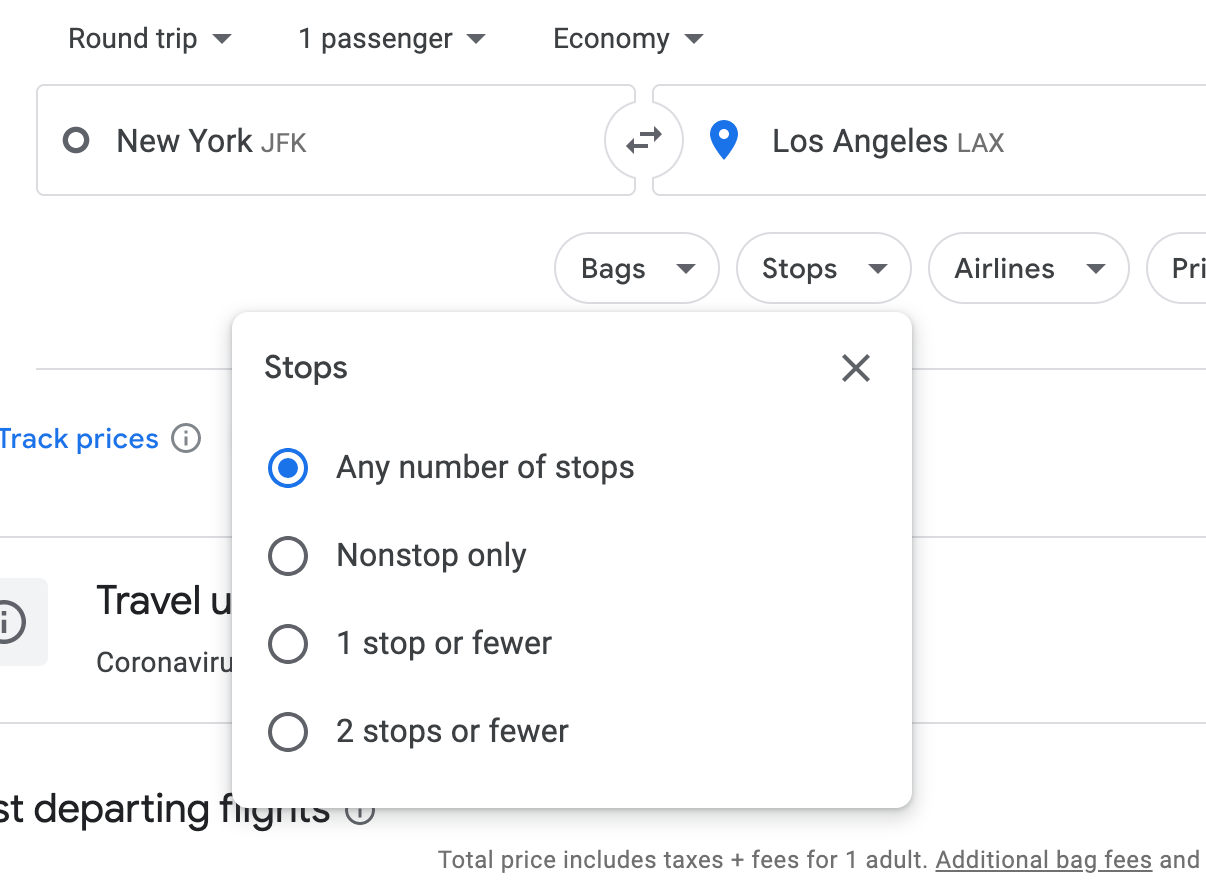The width and height of the screenshot is (1206, 894).
Task: Select 1 stop or fewer
Action: tap(410, 644)
